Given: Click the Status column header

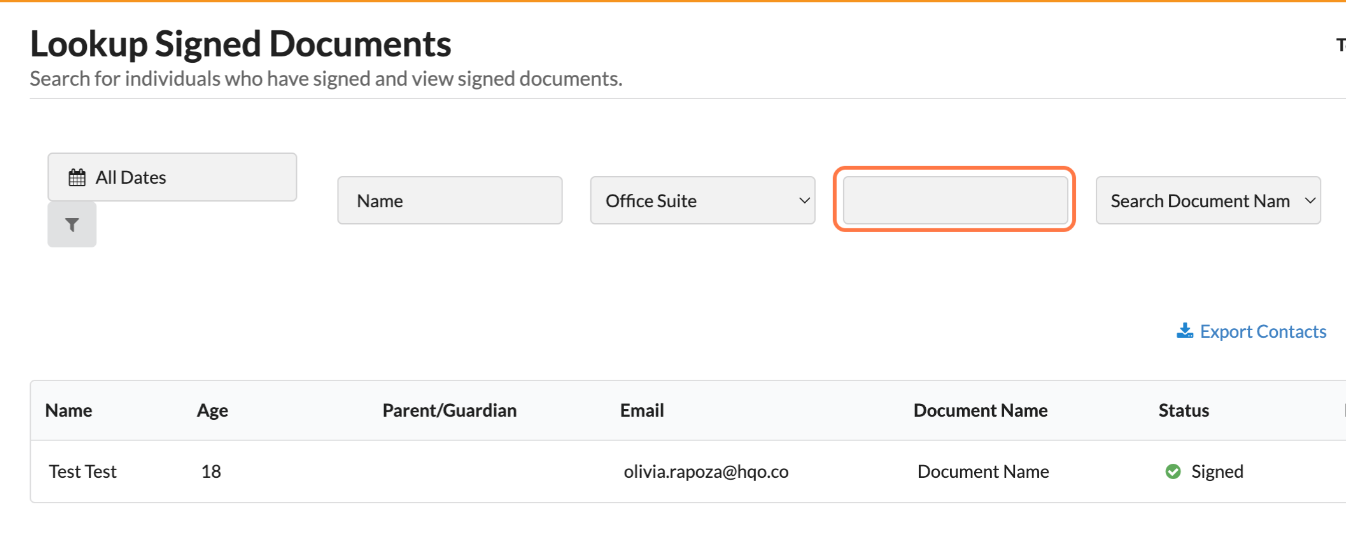Looking at the screenshot, I should pyautogui.click(x=1183, y=411).
